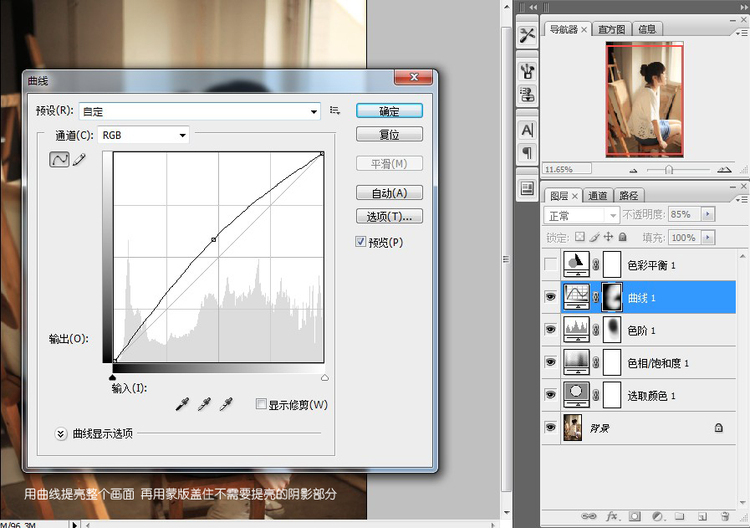Enable the 显示修剪(W) checkbox
750x528 pixels.
coord(261,405)
